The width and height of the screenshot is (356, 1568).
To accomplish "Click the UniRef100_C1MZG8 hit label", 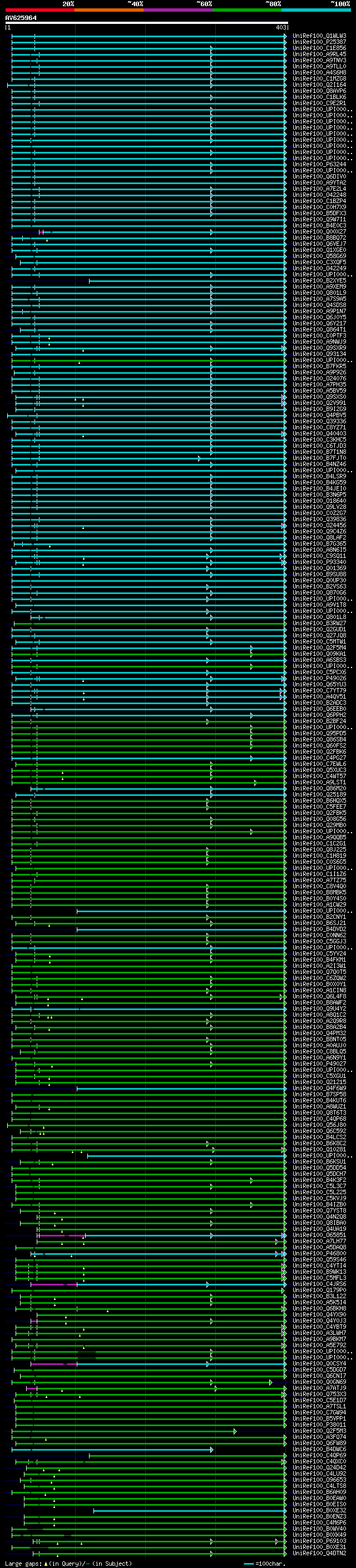I will 319,78.
